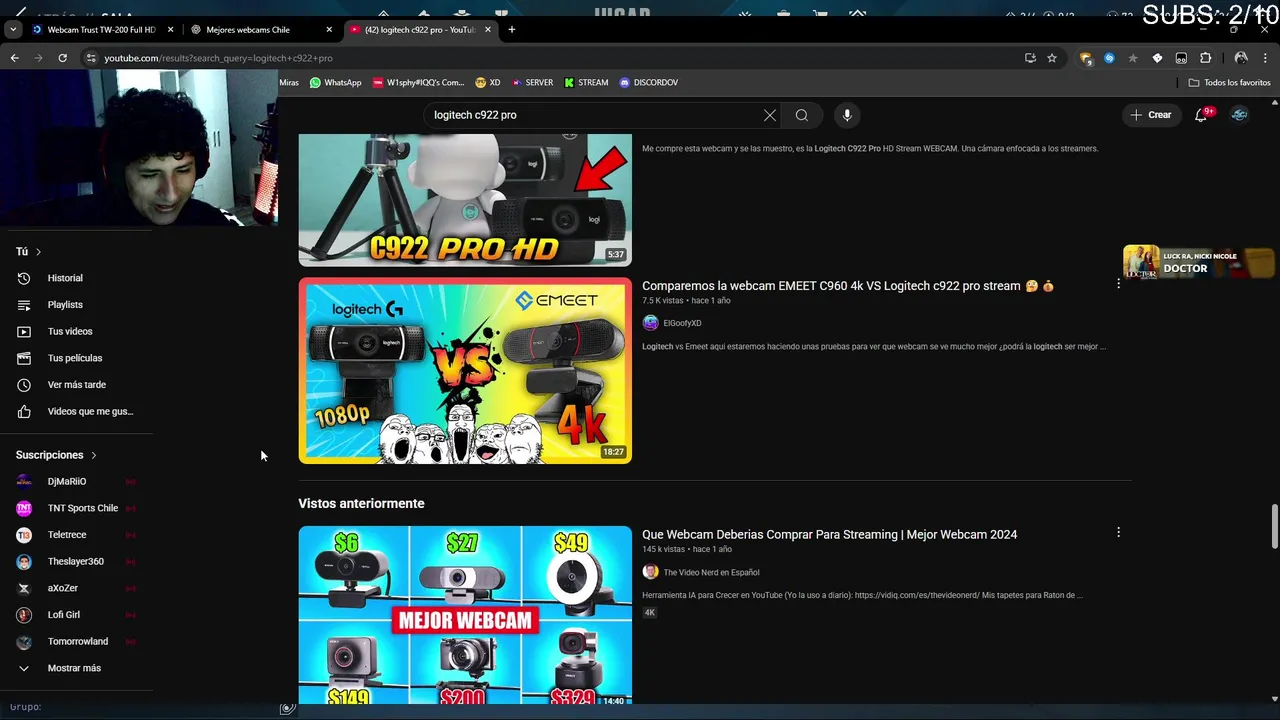Go to the ElGoofyXD channel name
The width and height of the screenshot is (1280, 720).
(x=682, y=323)
